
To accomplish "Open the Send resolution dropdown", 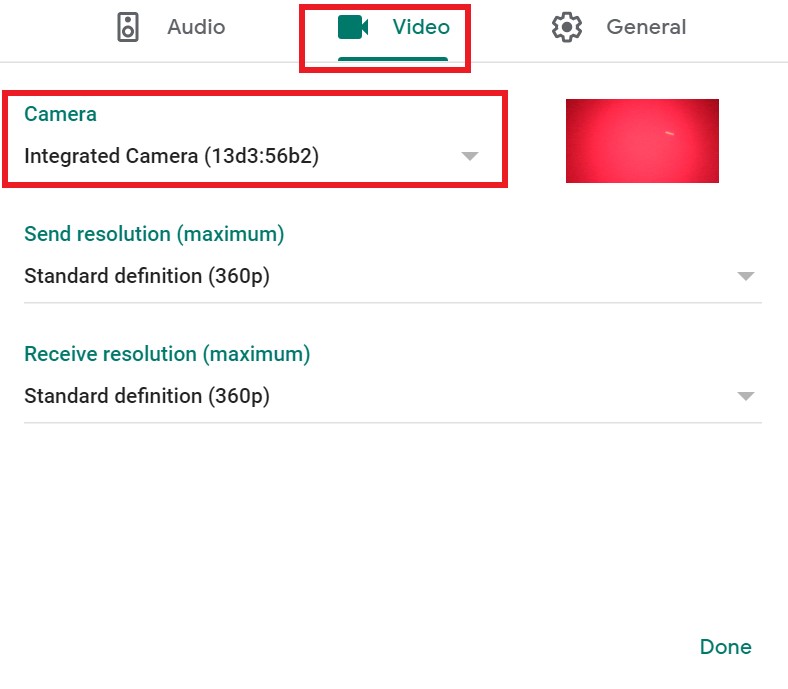I will pos(392,276).
